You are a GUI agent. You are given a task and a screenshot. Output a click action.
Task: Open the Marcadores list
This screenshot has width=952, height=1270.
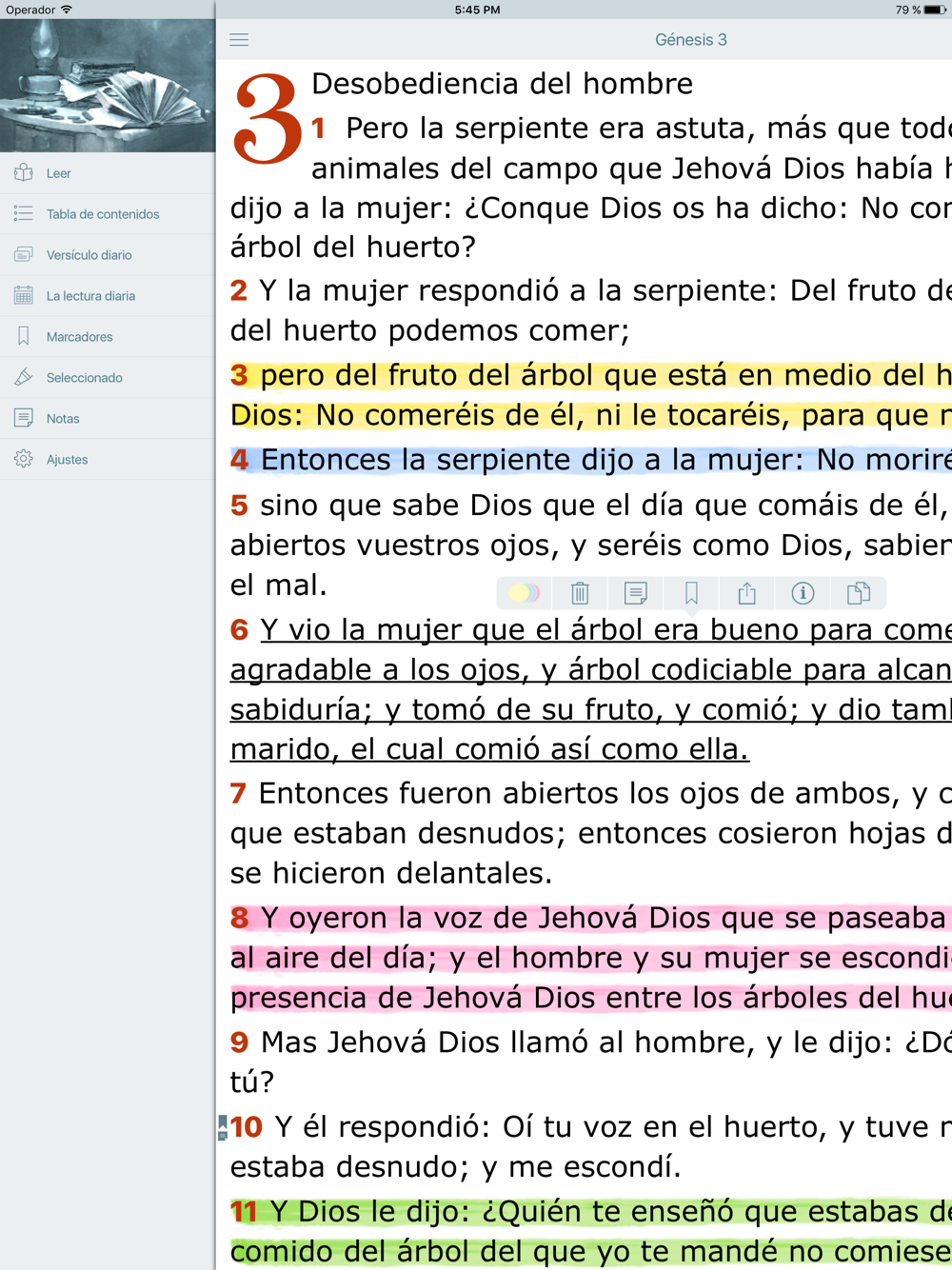coord(108,337)
